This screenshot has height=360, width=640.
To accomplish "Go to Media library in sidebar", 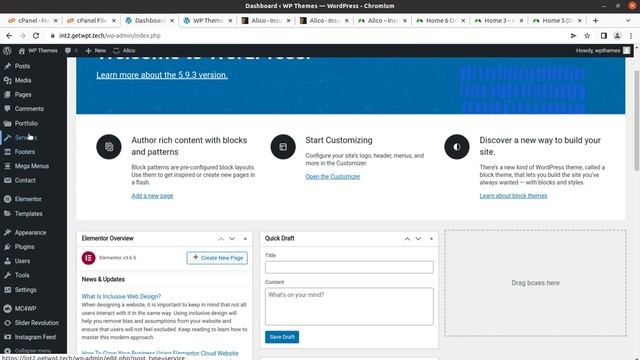I will pos(23,80).
